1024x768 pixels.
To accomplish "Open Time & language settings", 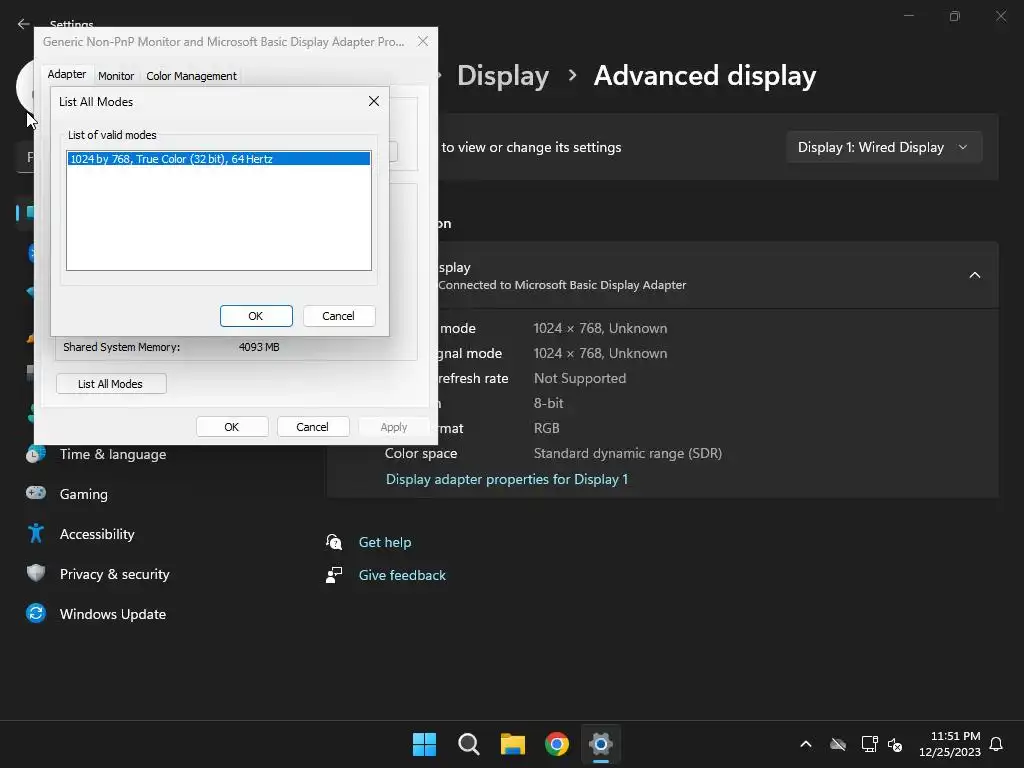I will 113,455.
